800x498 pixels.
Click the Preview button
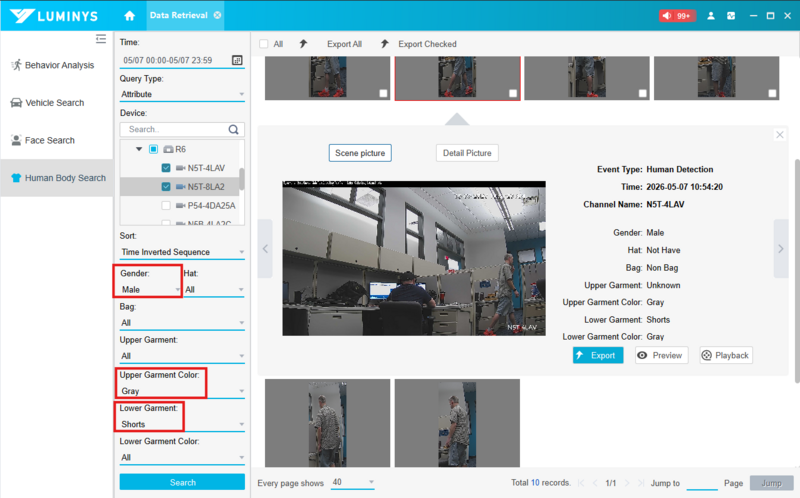[x=661, y=355]
